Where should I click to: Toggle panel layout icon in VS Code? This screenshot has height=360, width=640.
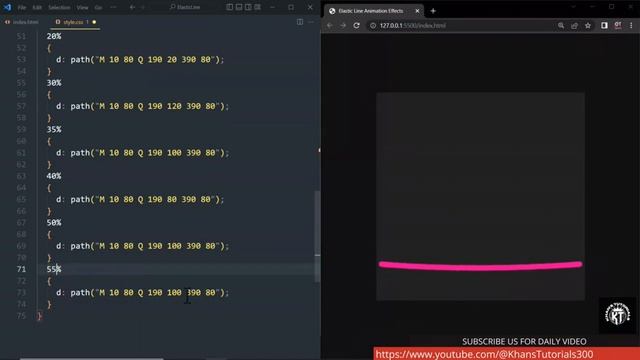click(239, 7)
